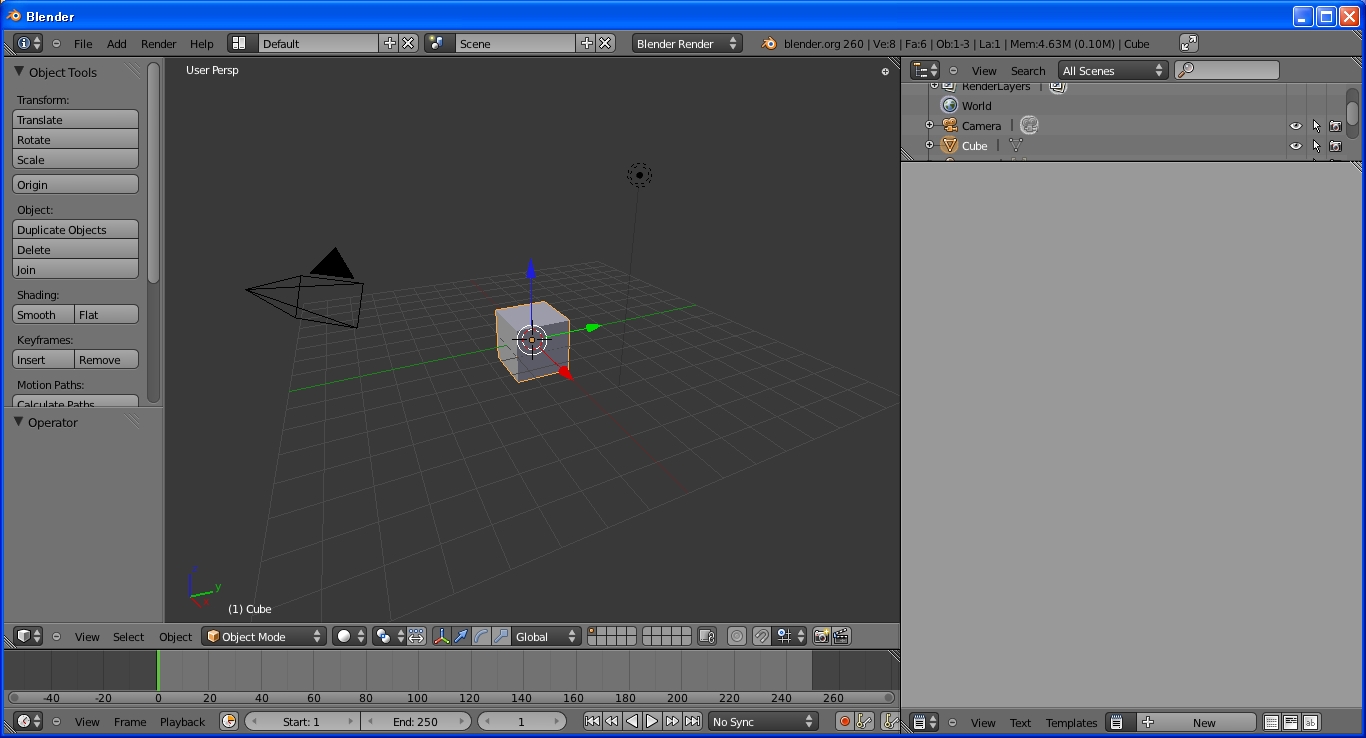
Task: Open the View menu in the timeline
Action: click(87, 721)
